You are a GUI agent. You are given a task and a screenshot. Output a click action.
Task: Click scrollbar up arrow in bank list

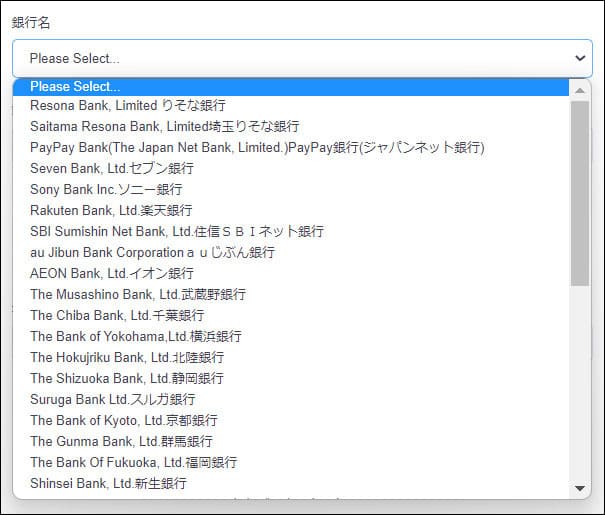[580, 89]
